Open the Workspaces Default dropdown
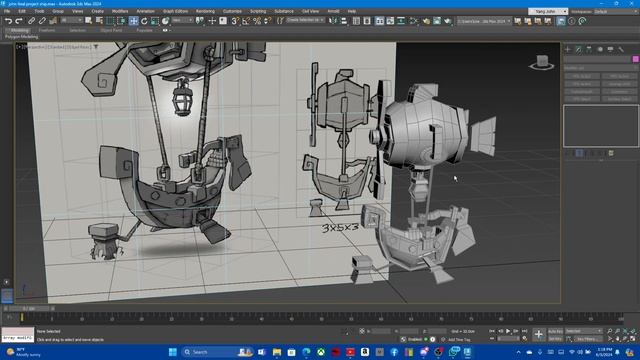 (x=615, y=11)
